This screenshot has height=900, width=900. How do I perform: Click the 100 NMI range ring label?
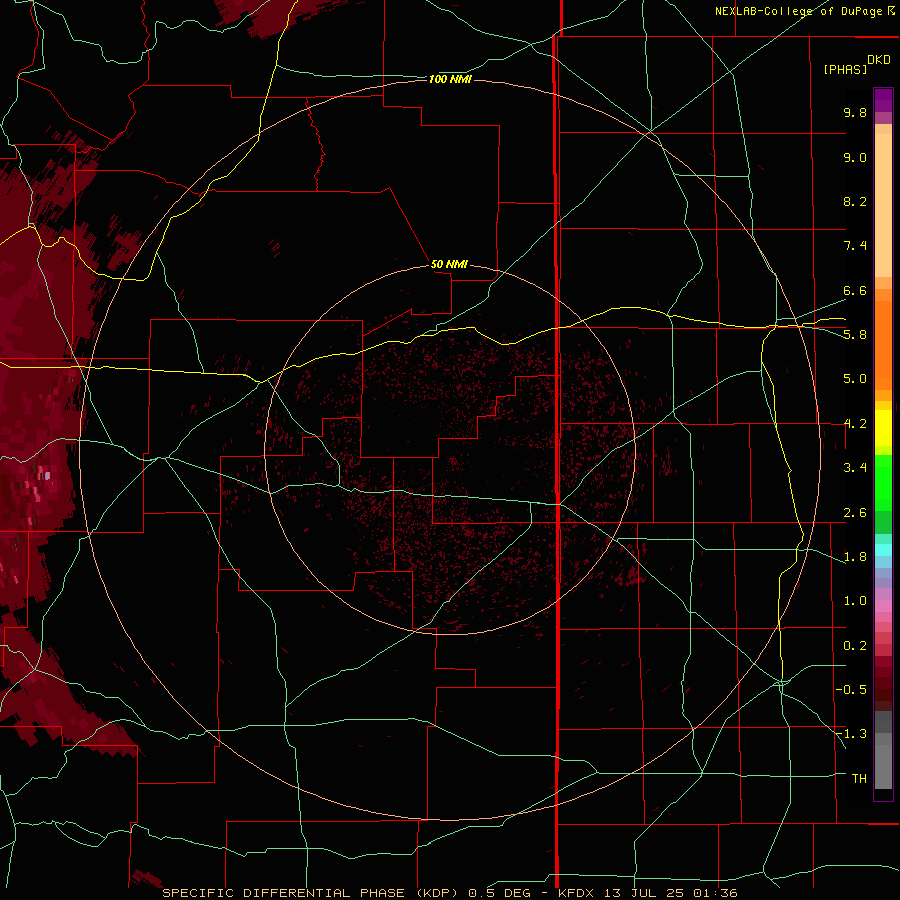(x=450, y=79)
